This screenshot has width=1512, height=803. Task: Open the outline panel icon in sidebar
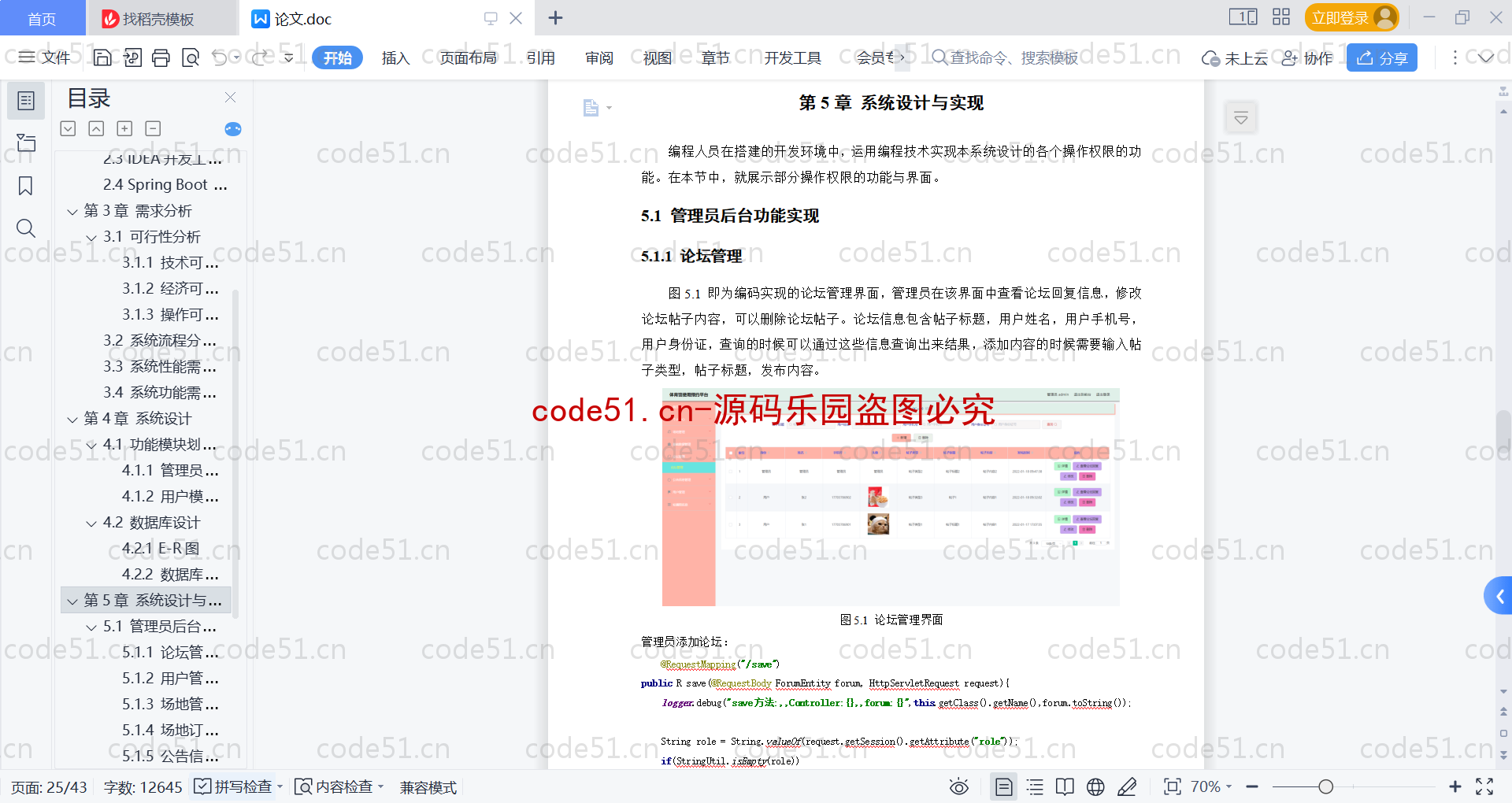pyautogui.click(x=26, y=101)
